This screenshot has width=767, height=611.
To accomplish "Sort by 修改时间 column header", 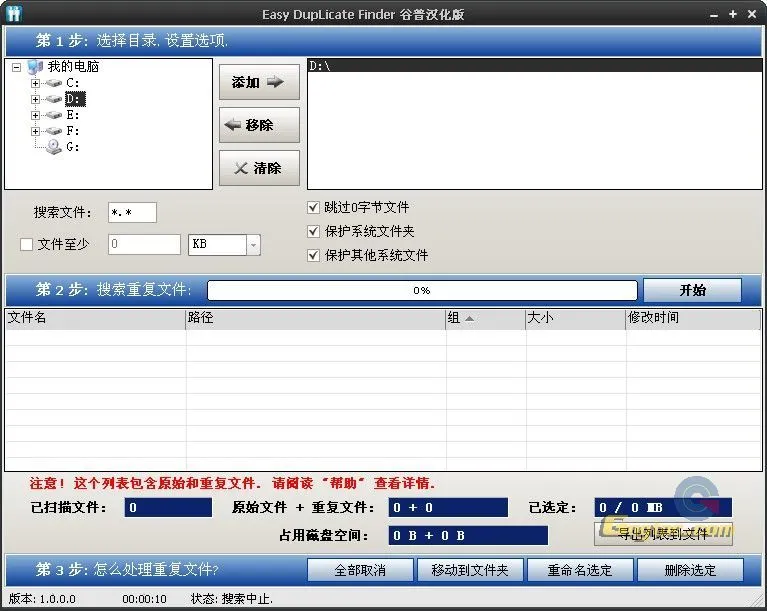I will [693, 318].
